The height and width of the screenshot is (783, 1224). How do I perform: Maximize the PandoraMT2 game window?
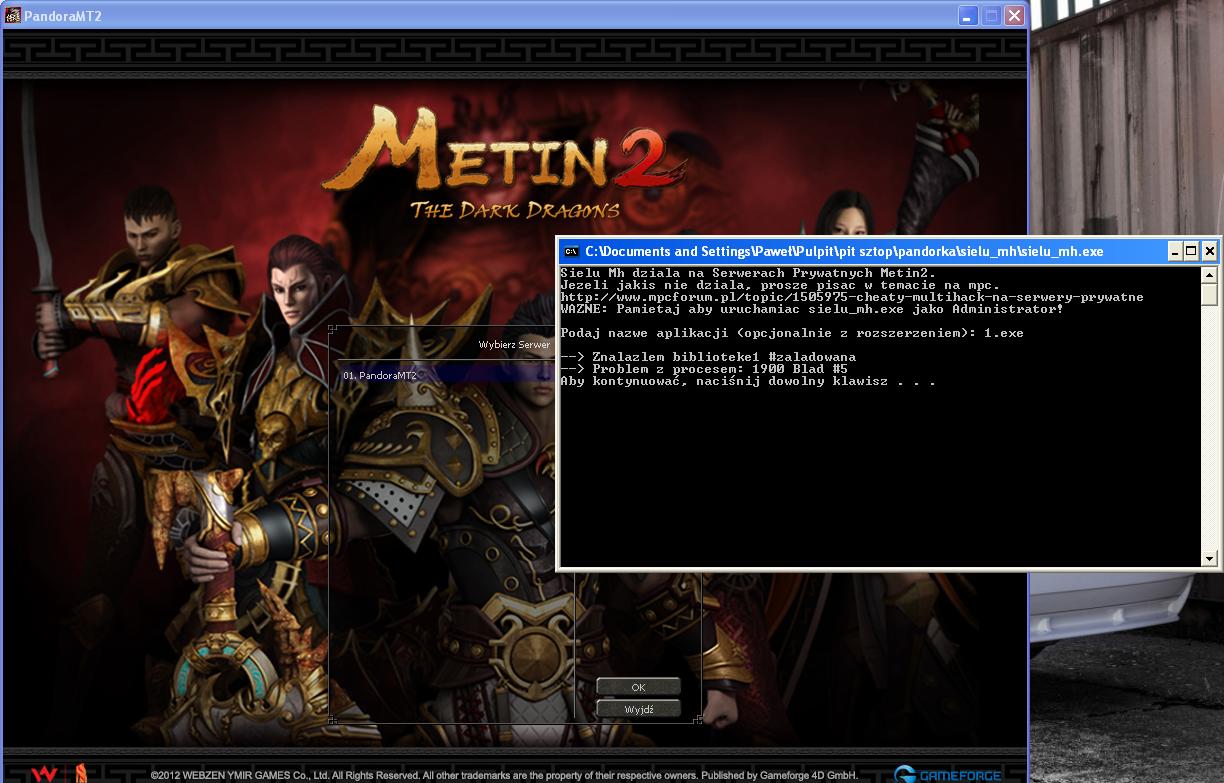(991, 16)
